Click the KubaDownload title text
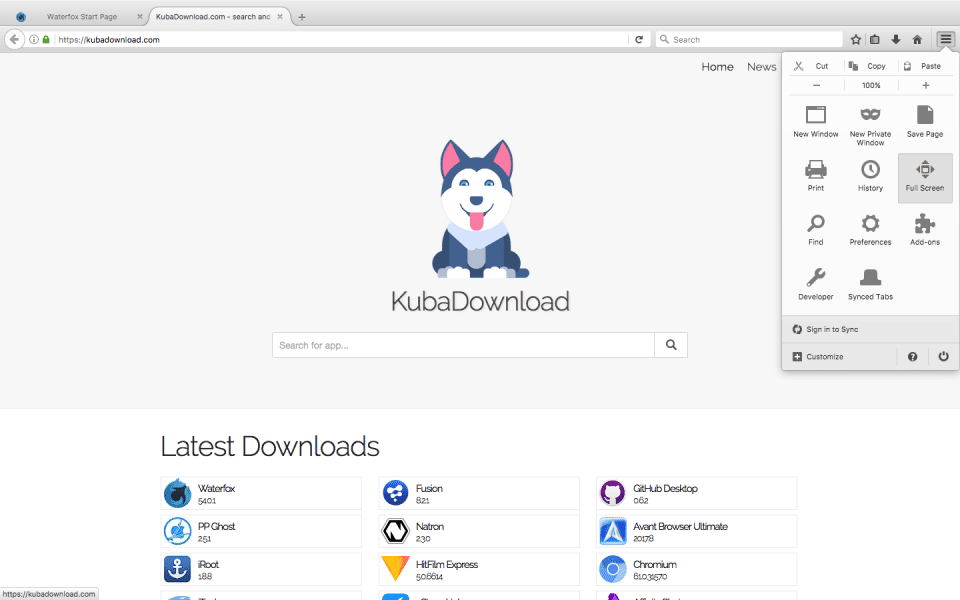 [x=480, y=301]
